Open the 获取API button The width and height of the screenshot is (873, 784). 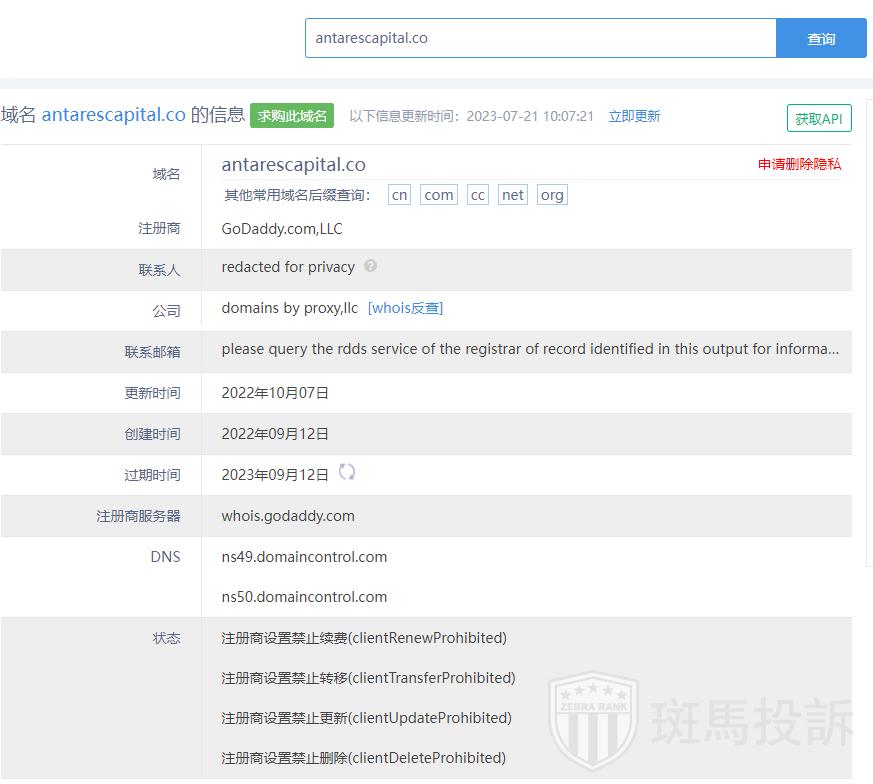(x=819, y=118)
